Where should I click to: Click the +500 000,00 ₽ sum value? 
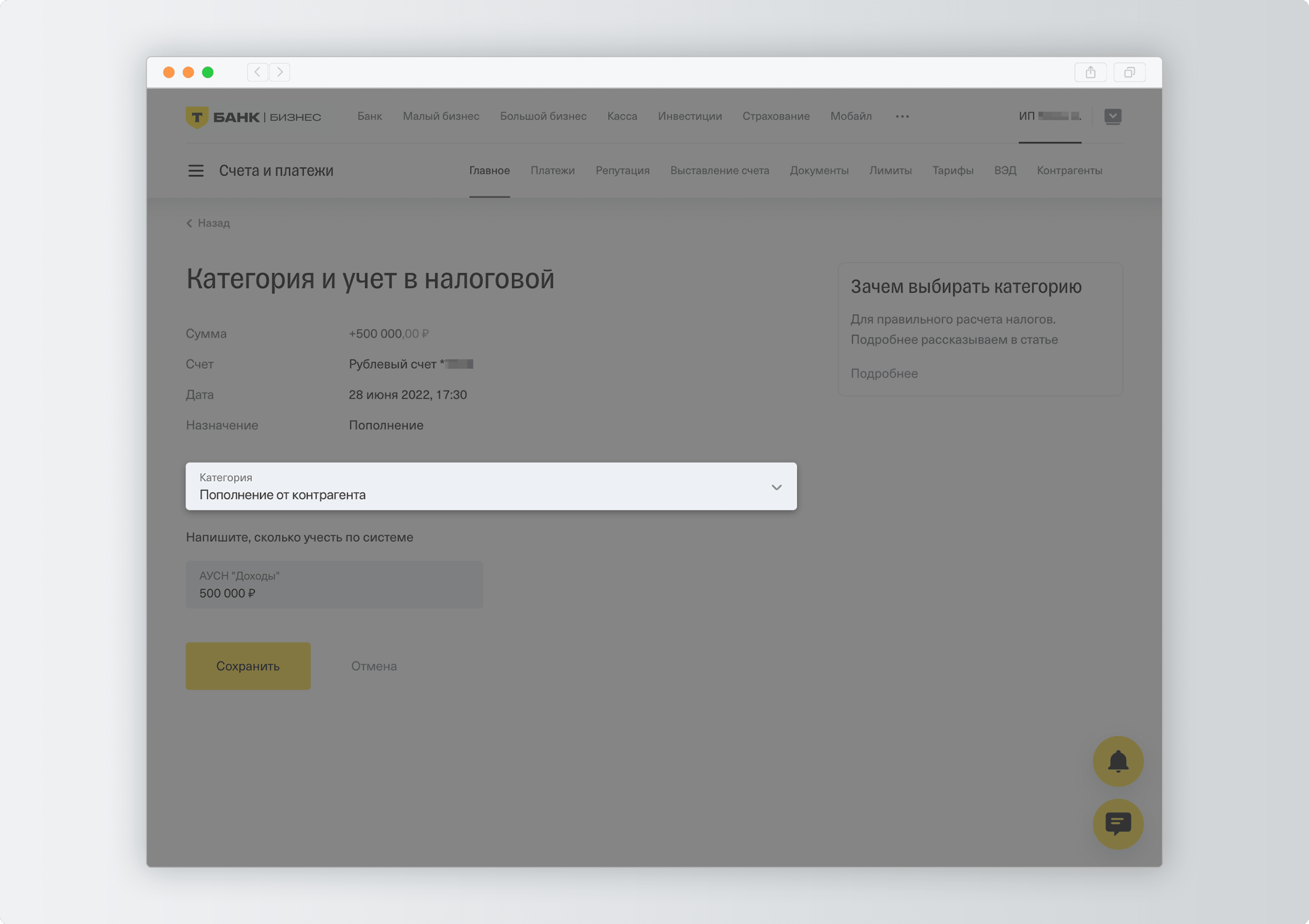[x=388, y=333]
